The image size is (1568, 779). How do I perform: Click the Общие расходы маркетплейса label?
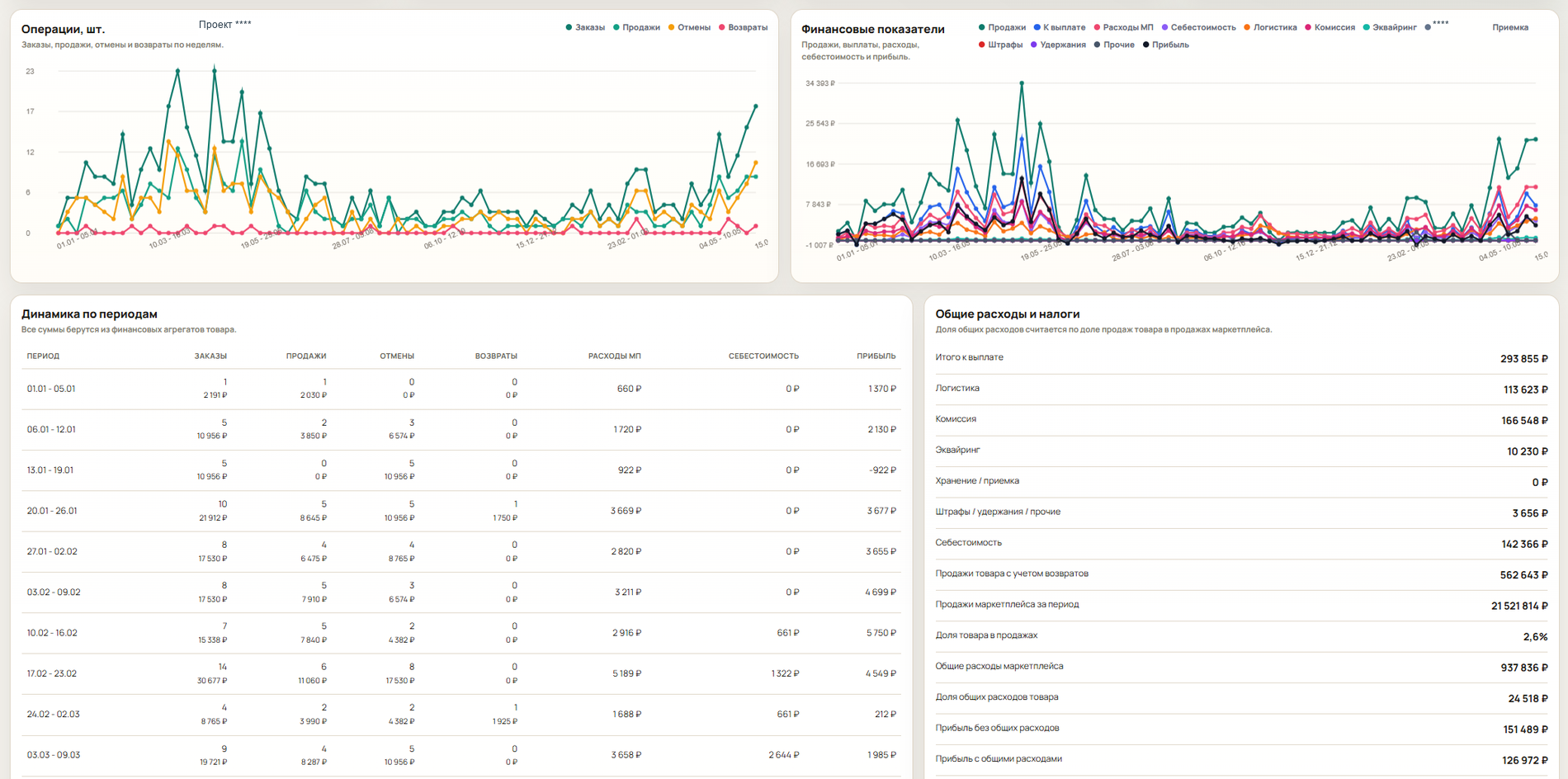pyautogui.click(x=999, y=666)
